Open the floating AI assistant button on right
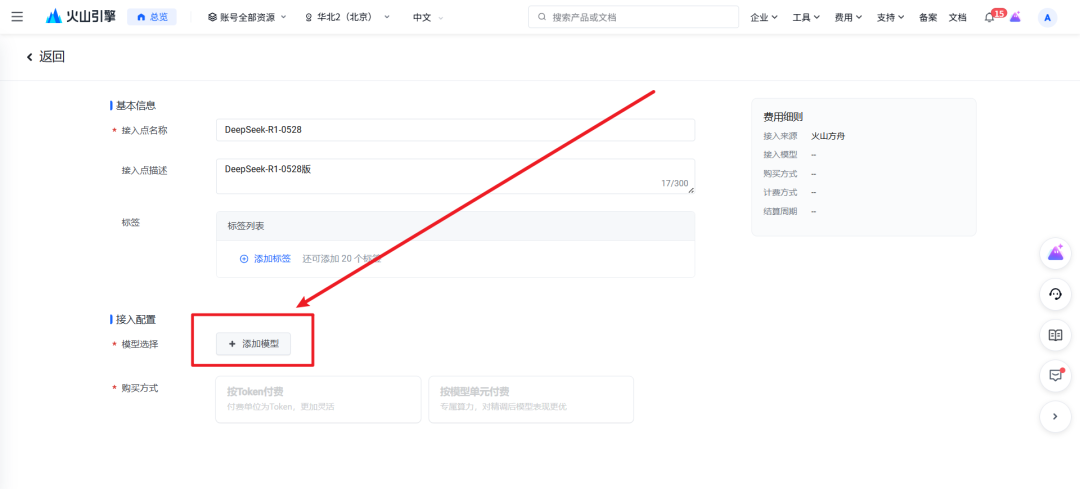This screenshot has height=489, width=1080. click(1055, 253)
